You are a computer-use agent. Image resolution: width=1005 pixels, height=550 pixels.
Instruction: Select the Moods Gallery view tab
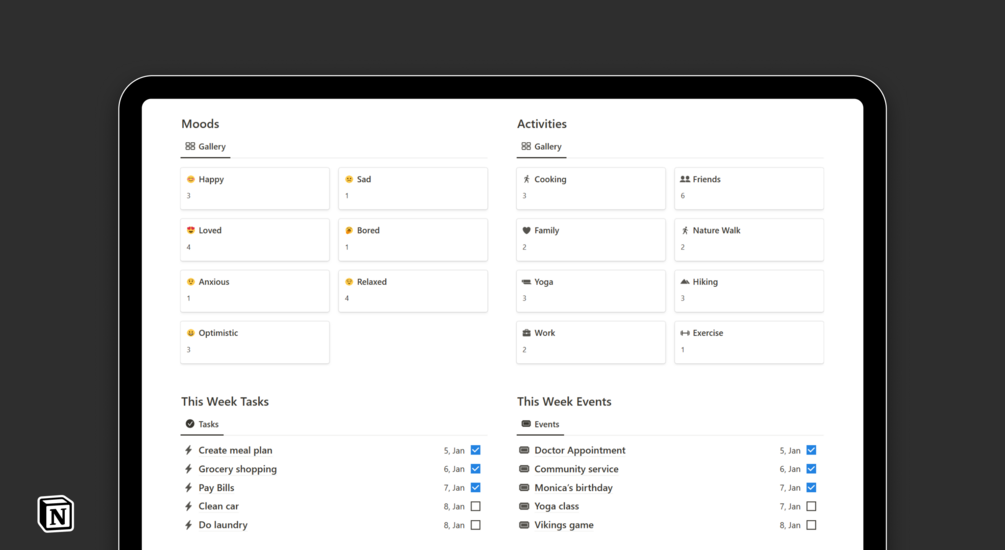coord(205,146)
